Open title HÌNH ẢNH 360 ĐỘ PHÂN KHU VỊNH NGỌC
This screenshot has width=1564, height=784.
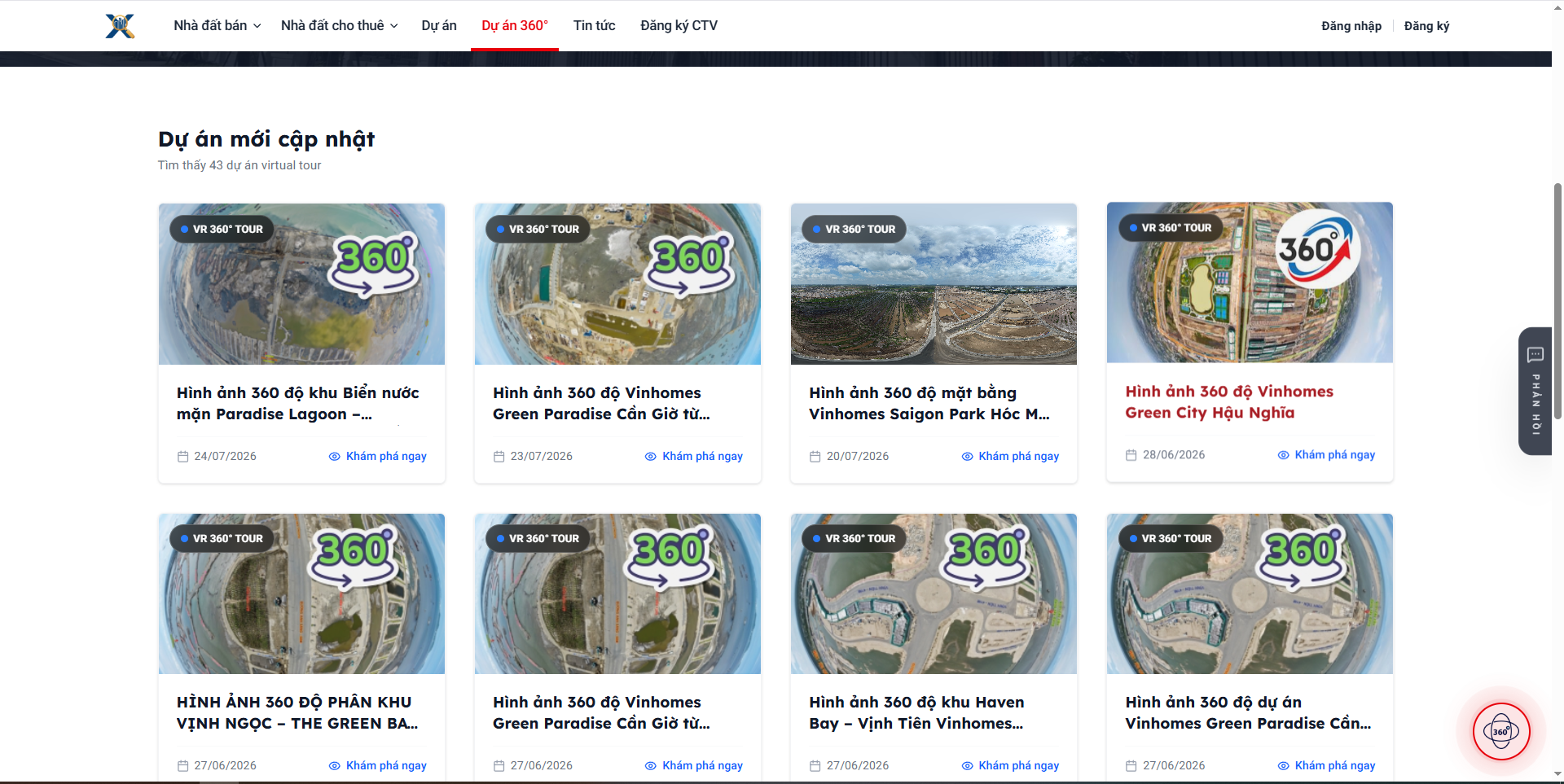[297, 713]
